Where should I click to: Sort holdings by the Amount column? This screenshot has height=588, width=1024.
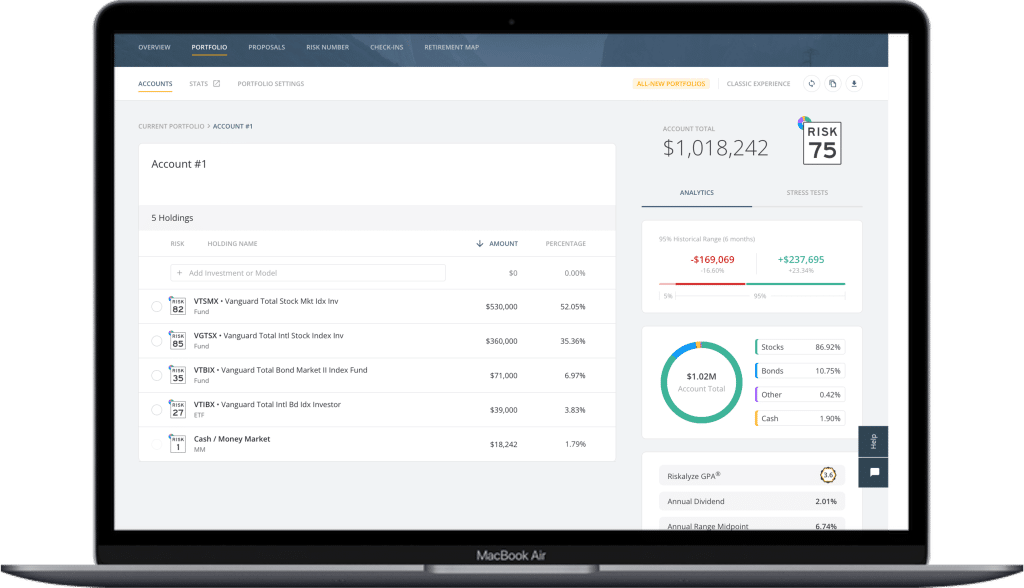[x=502, y=244]
